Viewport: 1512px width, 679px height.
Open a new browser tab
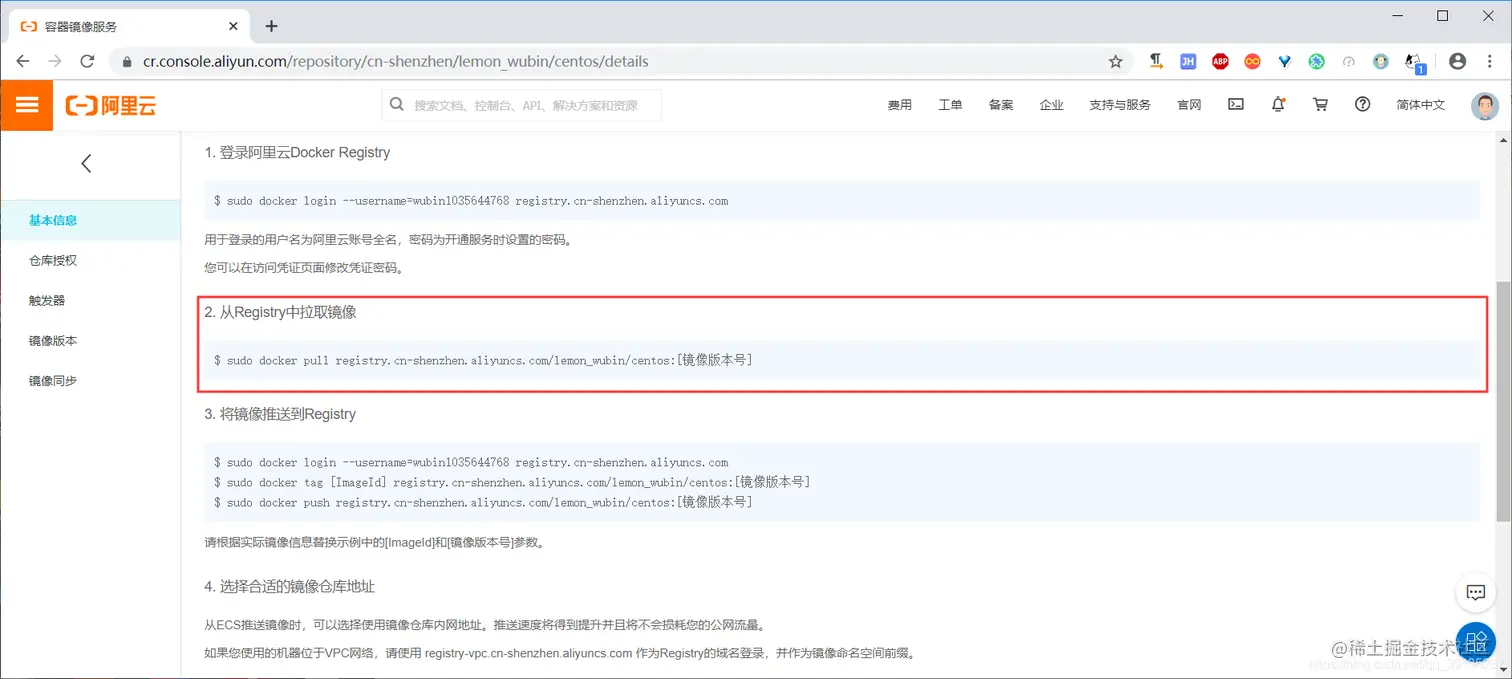coord(271,26)
